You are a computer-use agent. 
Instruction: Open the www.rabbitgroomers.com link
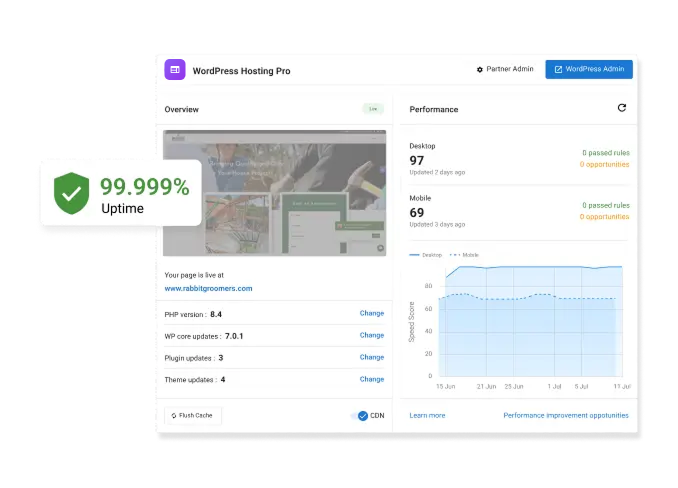point(208,288)
